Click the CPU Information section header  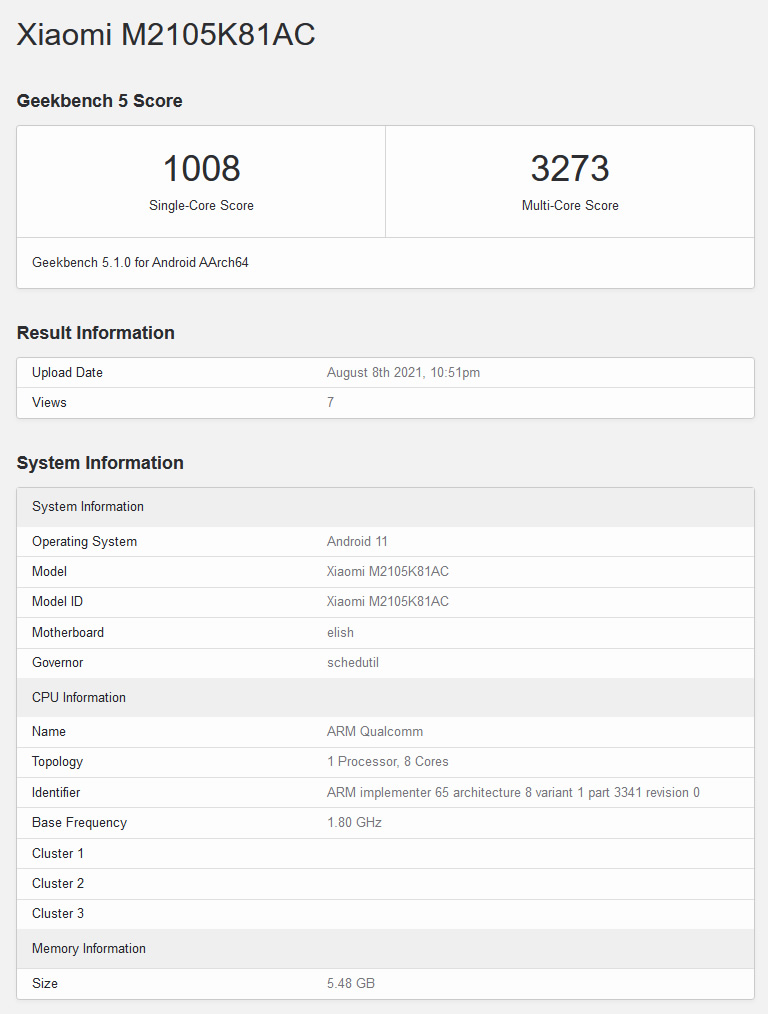[x=79, y=698]
